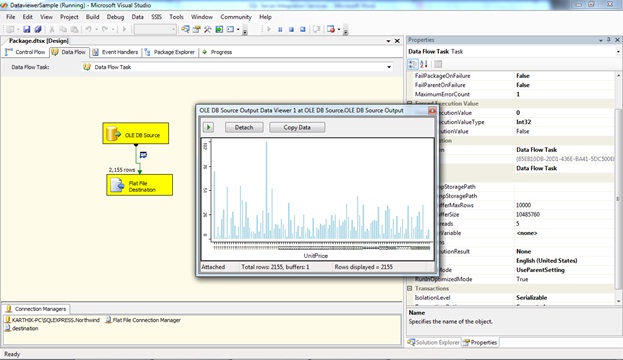Click the Copy toolbar icon
This screenshot has width=623, height=360.
point(63,29)
